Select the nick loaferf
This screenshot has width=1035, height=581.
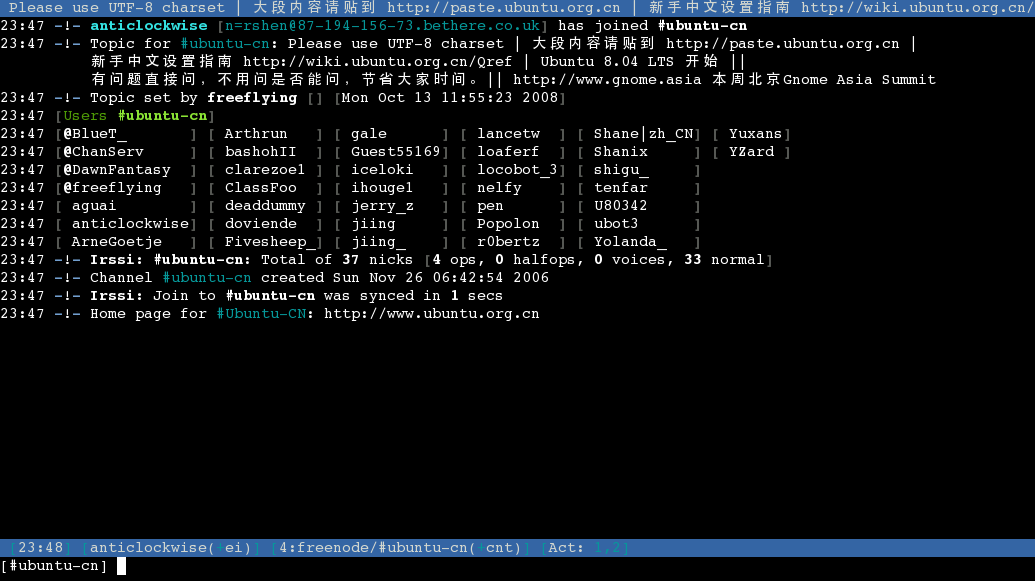coord(508,152)
